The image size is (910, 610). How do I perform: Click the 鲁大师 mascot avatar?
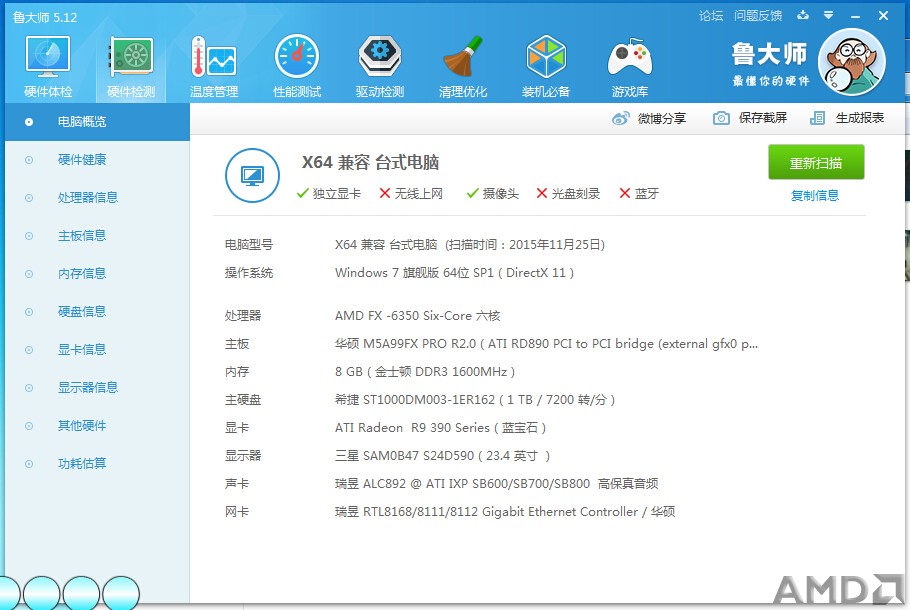tap(851, 62)
